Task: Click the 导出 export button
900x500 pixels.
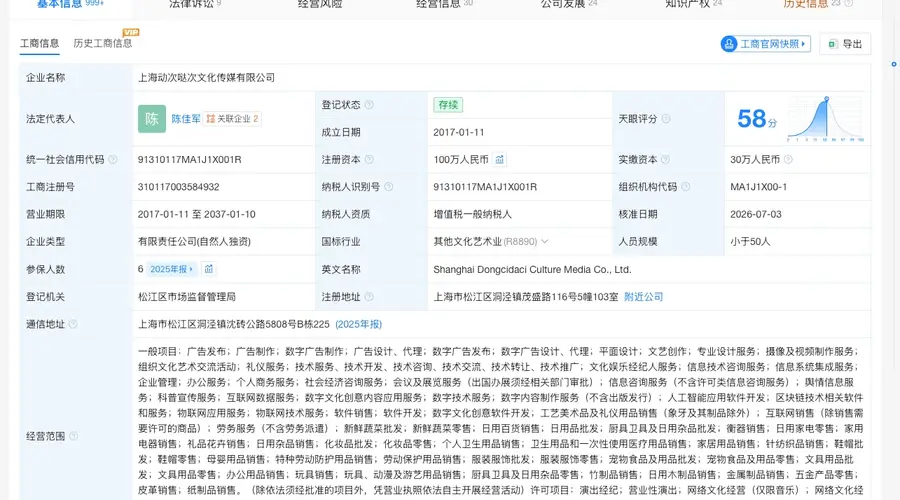Action: pyautogui.click(x=845, y=44)
